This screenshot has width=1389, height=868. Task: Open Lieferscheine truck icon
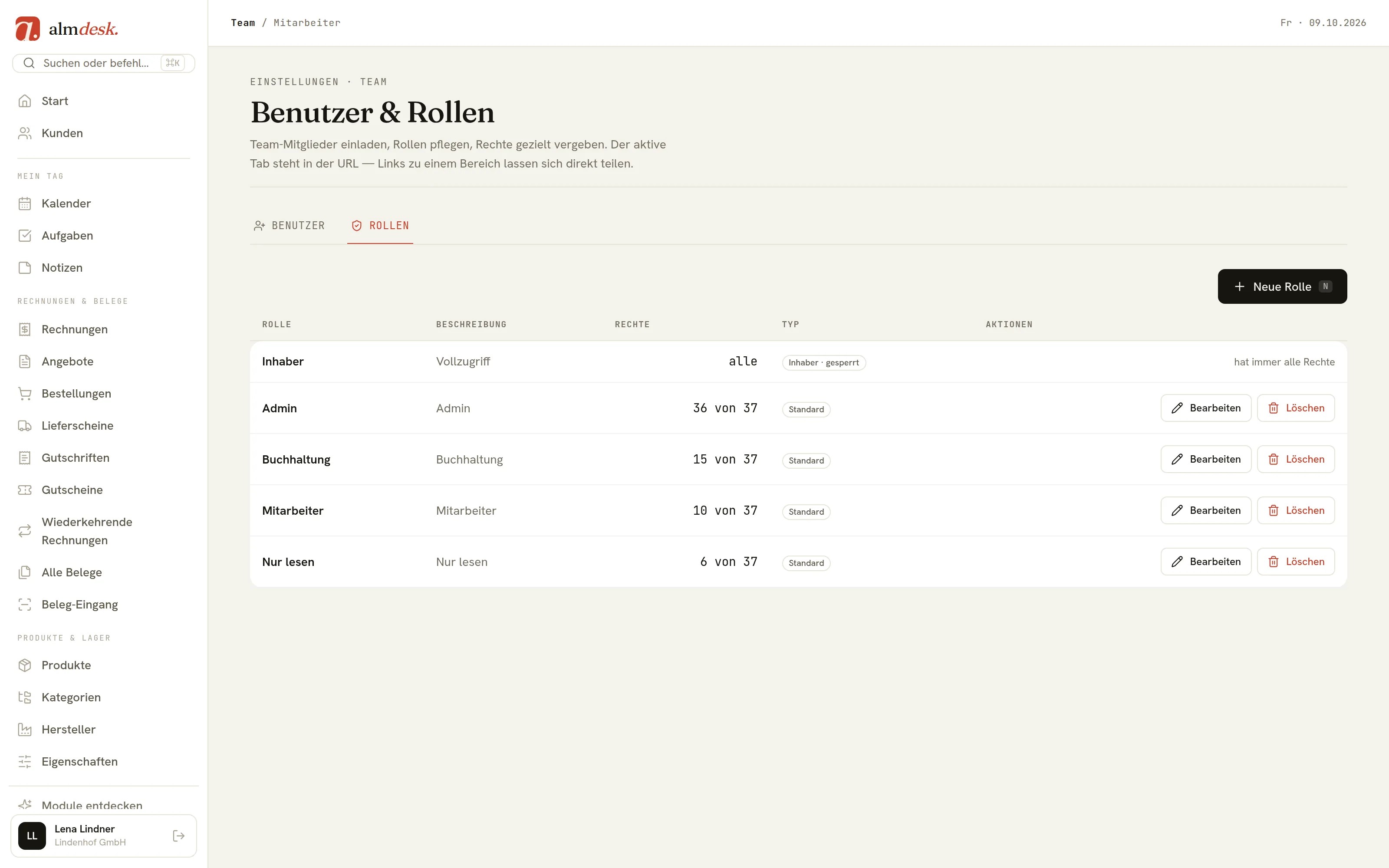(x=25, y=426)
